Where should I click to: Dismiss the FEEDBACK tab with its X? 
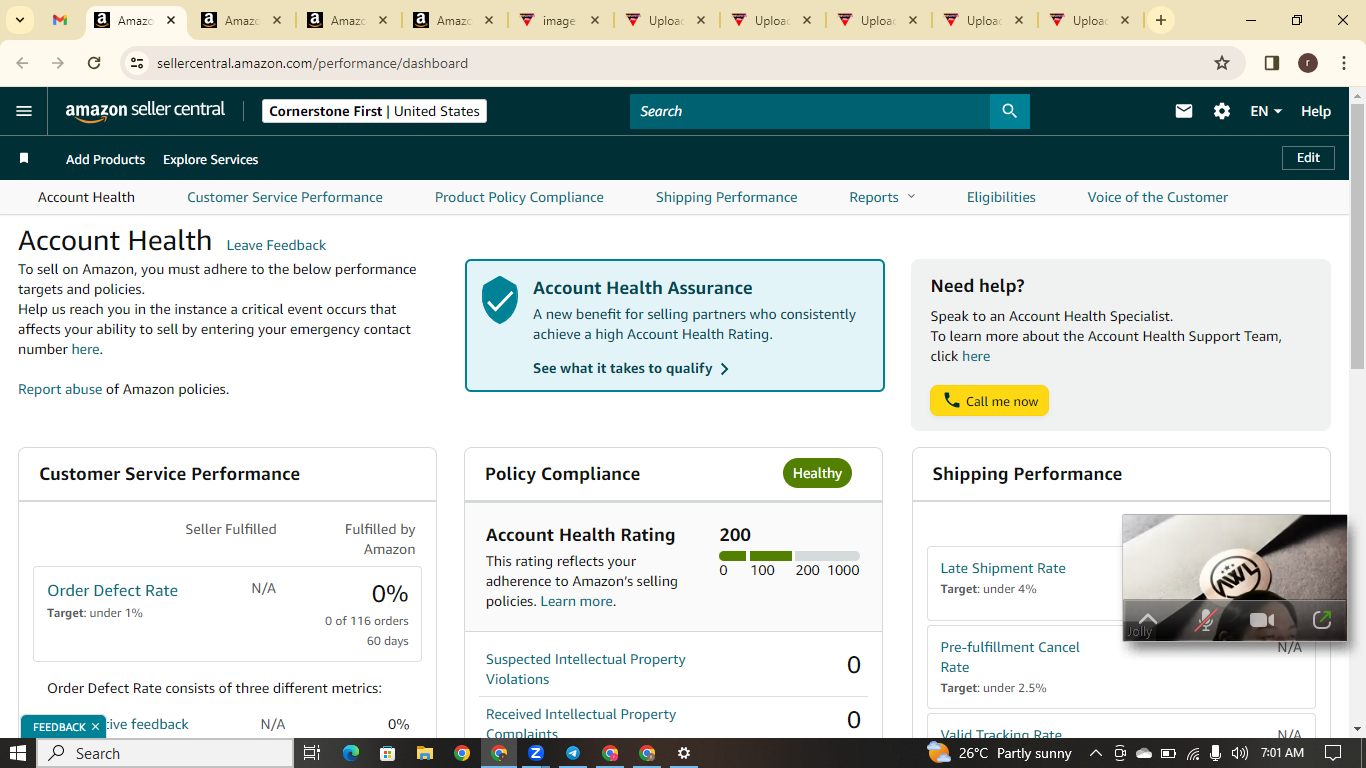point(95,727)
